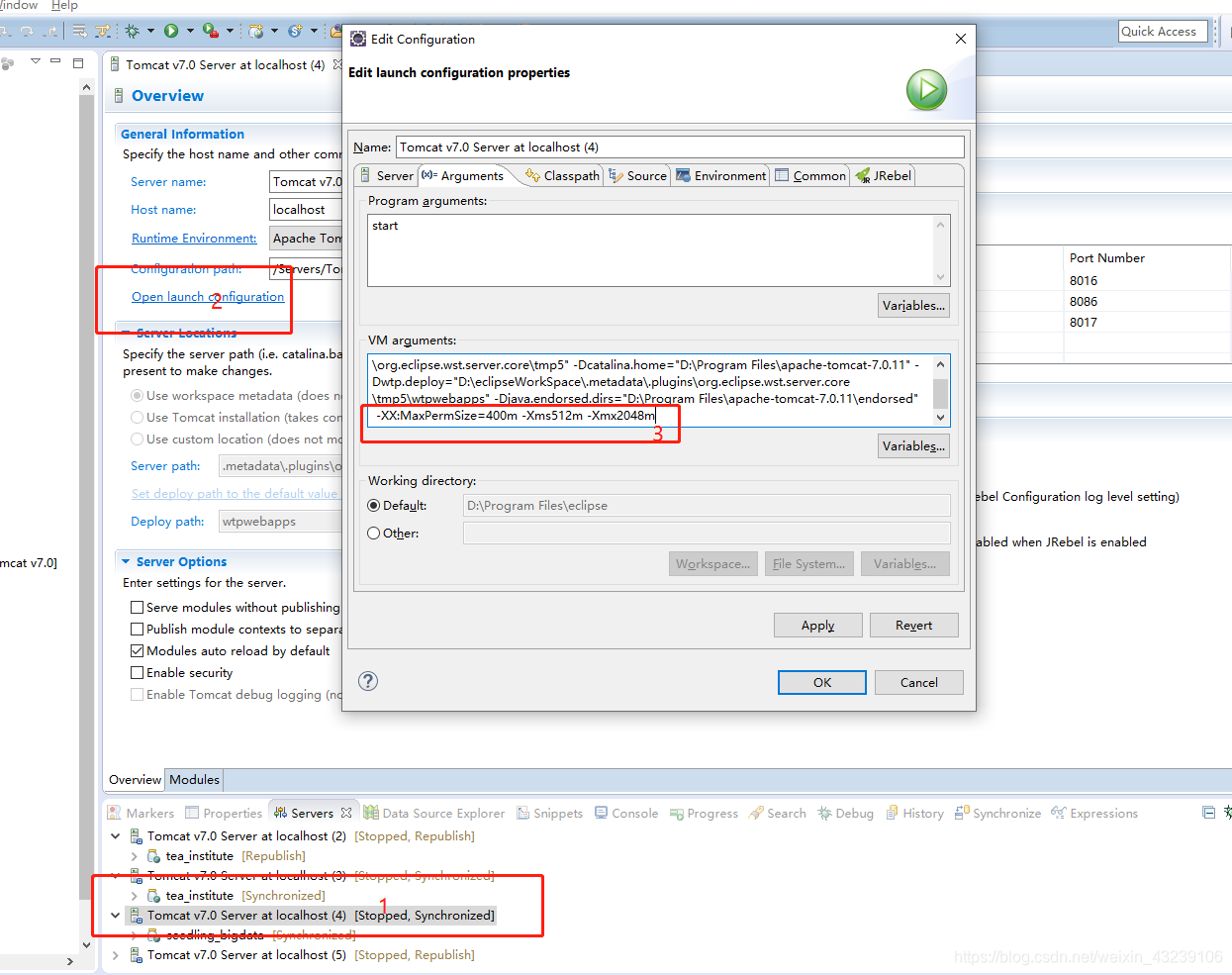1232x975 pixels.
Task: Switch to the Common tab
Action: click(810, 175)
